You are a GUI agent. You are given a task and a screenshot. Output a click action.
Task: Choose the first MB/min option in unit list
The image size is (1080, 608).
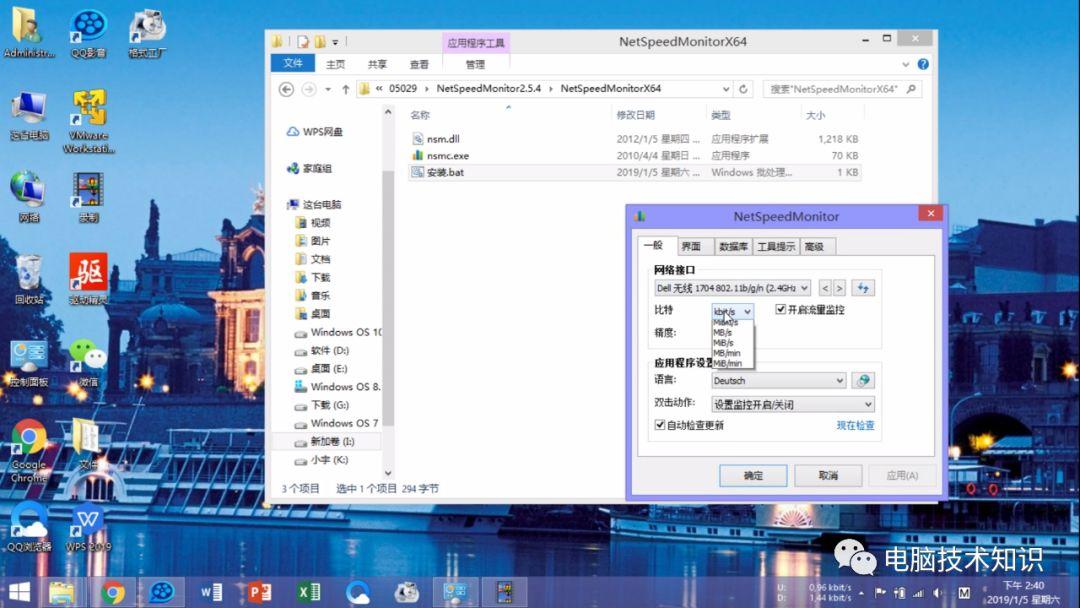coord(727,353)
